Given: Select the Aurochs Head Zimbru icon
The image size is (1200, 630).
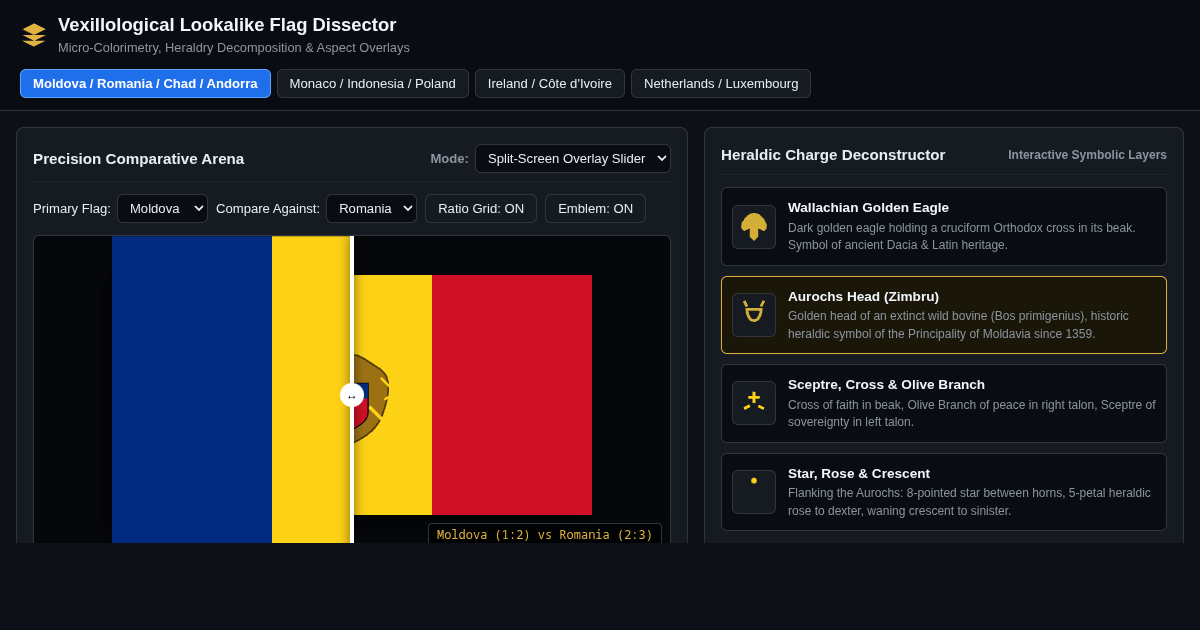Looking at the screenshot, I should pyautogui.click(x=754, y=315).
